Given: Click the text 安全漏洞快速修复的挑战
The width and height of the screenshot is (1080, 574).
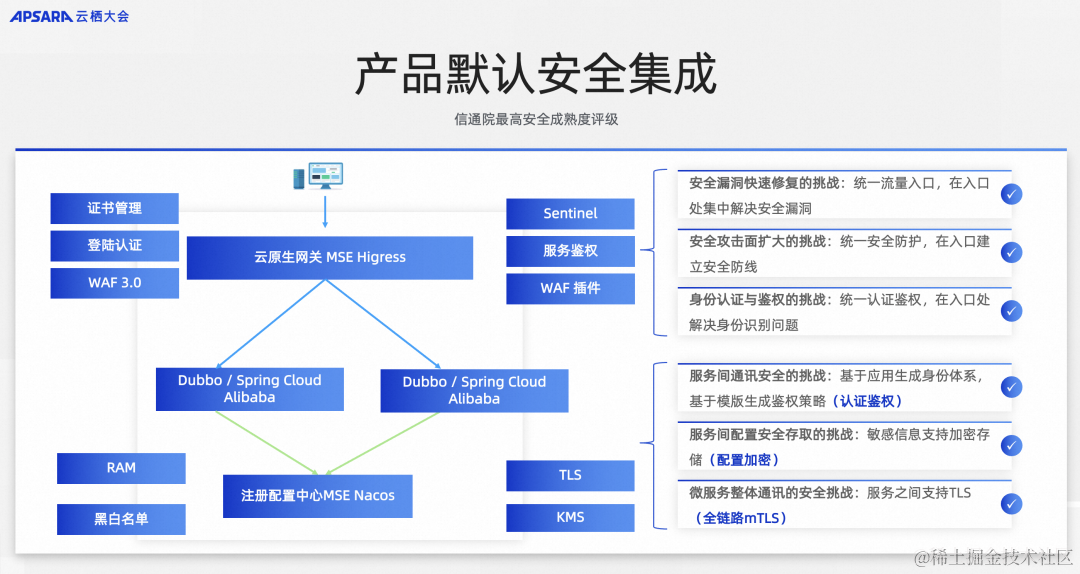Looking at the screenshot, I should coord(764,183).
